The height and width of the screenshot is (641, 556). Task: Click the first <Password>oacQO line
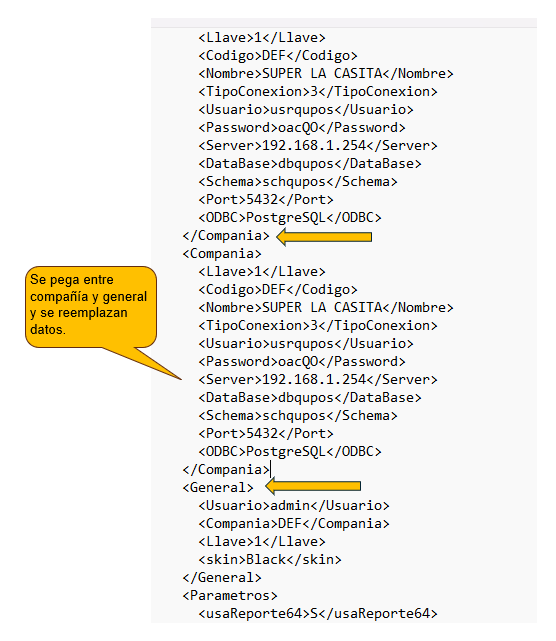tap(302, 128)
